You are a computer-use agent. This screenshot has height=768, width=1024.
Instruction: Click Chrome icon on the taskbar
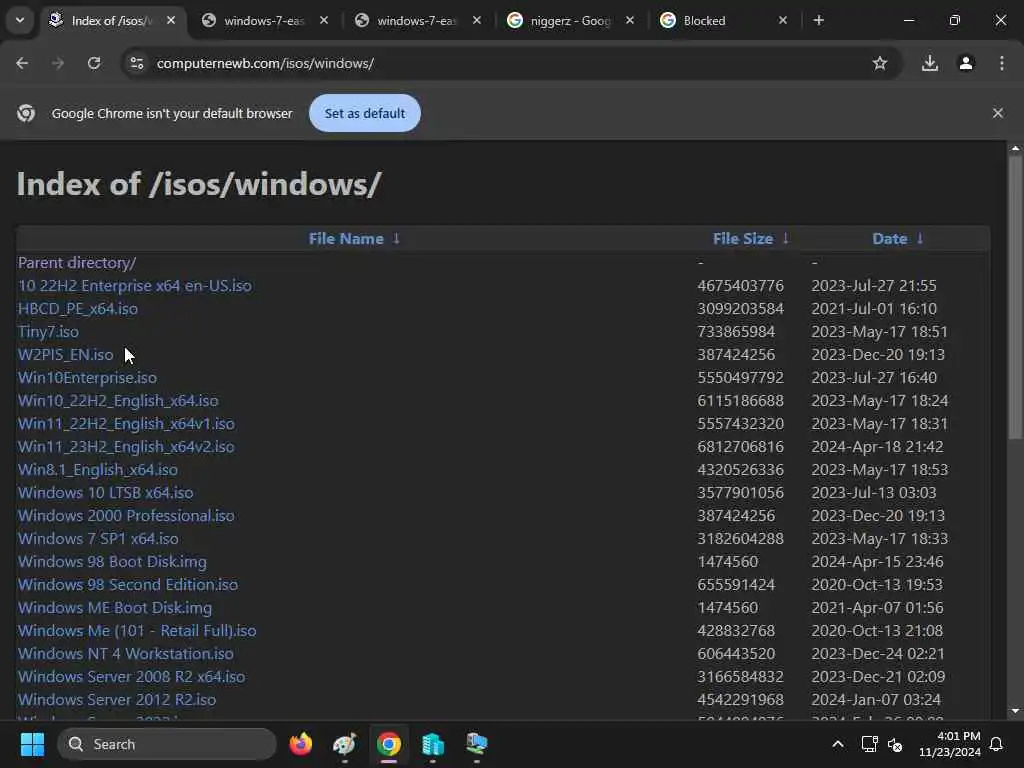point(389,744)
